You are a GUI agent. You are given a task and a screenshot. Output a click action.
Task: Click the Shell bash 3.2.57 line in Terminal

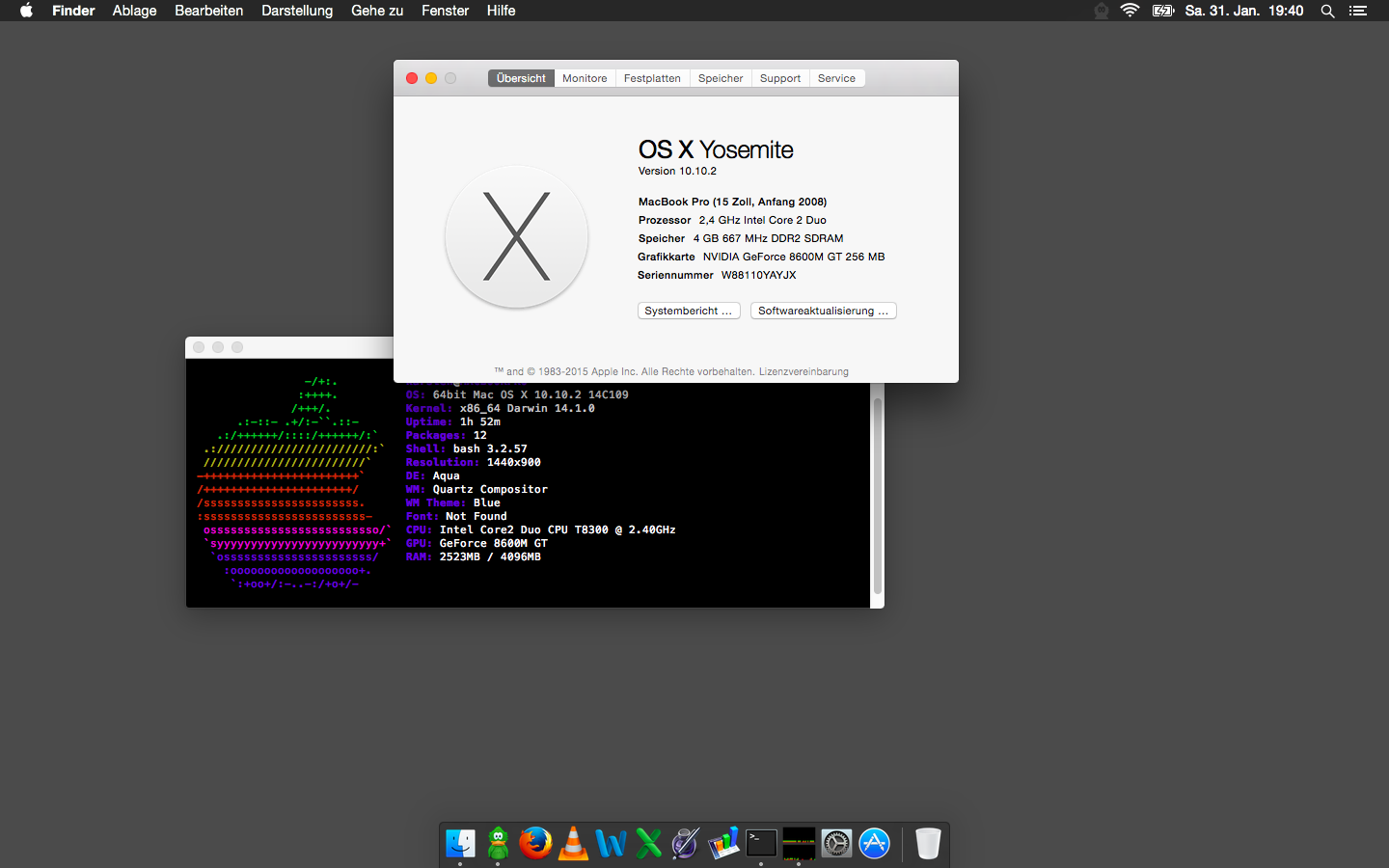466,448
